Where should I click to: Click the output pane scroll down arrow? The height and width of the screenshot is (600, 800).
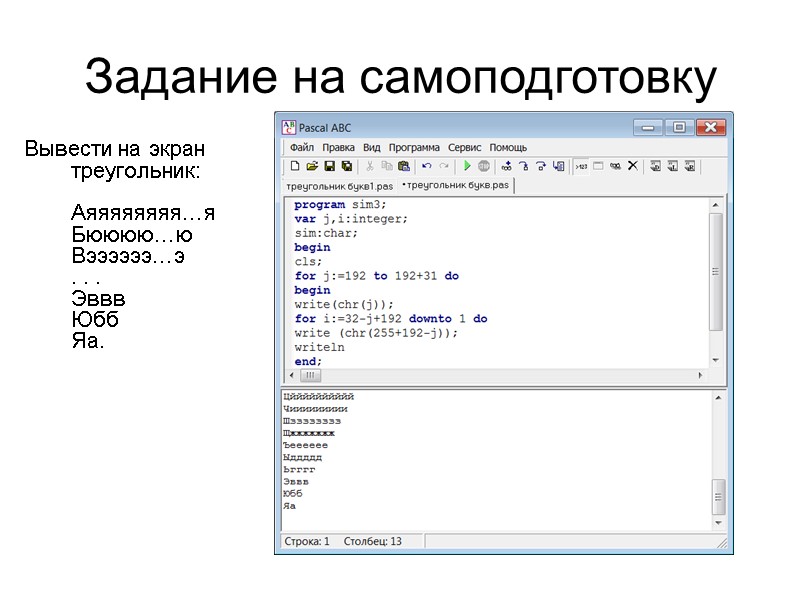[x=718, y=523]
